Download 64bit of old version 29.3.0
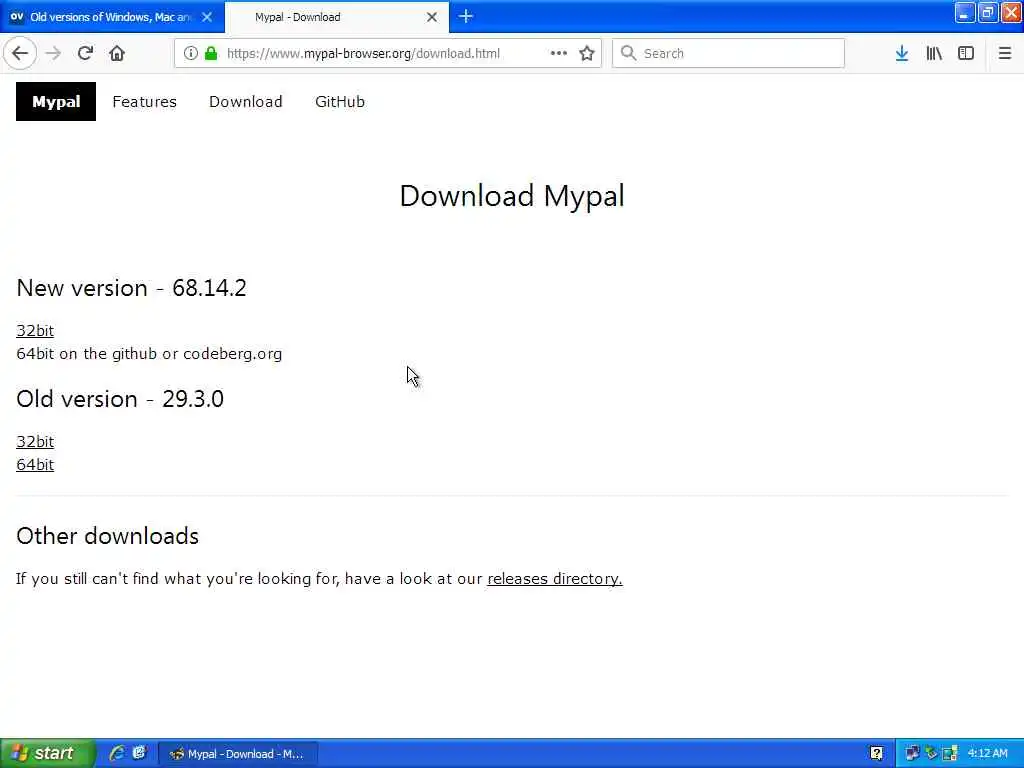This screenshot has height=768, width=1024. pos(35,464)
